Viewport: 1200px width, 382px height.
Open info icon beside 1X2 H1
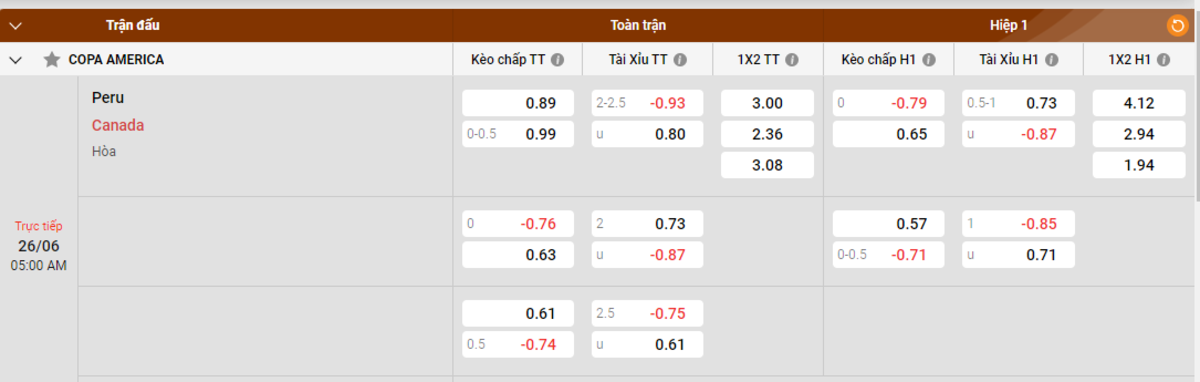coord(1163,60)
